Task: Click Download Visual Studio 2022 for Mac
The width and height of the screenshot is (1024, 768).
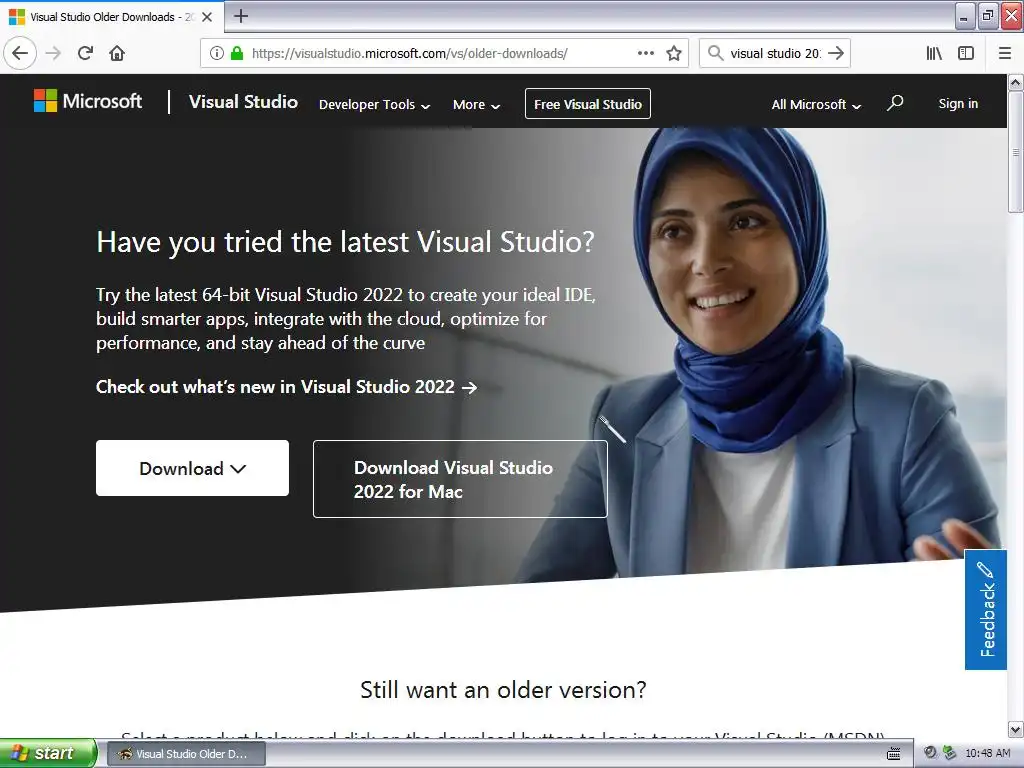Action: point(460,479)
